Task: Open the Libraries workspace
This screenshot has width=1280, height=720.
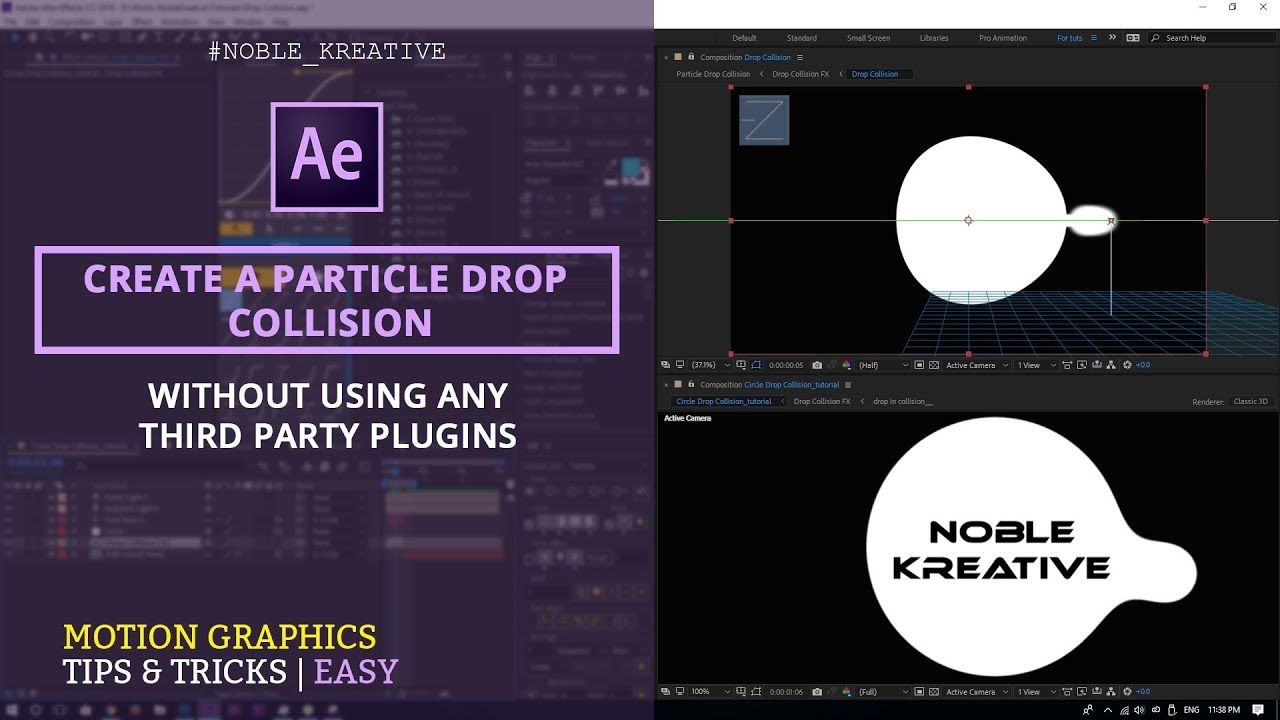Action: click(x=934, y=38)
